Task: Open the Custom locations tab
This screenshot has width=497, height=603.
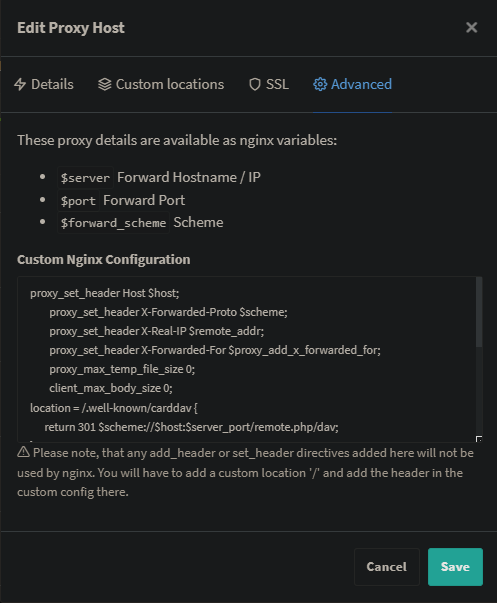Action: click(x=161, y=84)
